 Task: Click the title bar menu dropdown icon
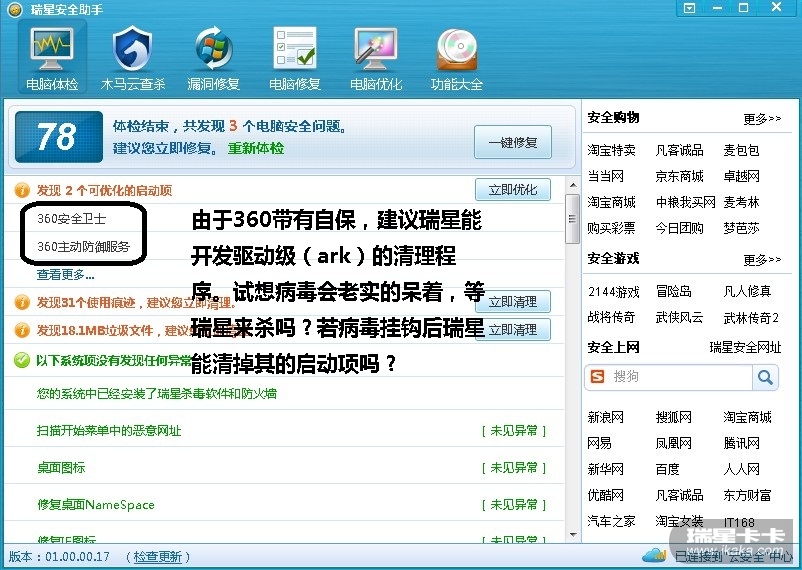point(689,8)
